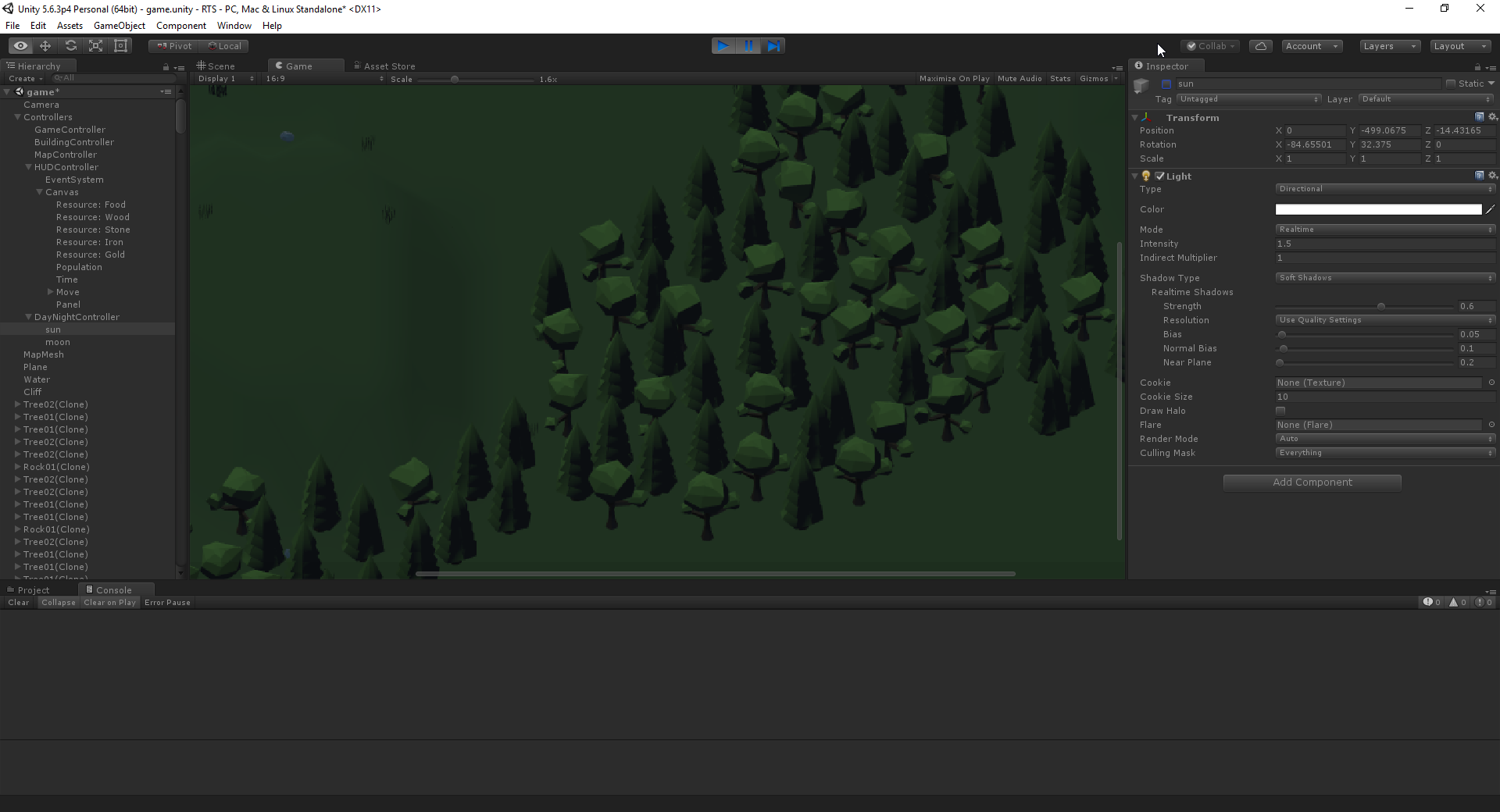Toggle the Stats overlay
Screen dimensions: 1500x812
tap(1060, 79)
